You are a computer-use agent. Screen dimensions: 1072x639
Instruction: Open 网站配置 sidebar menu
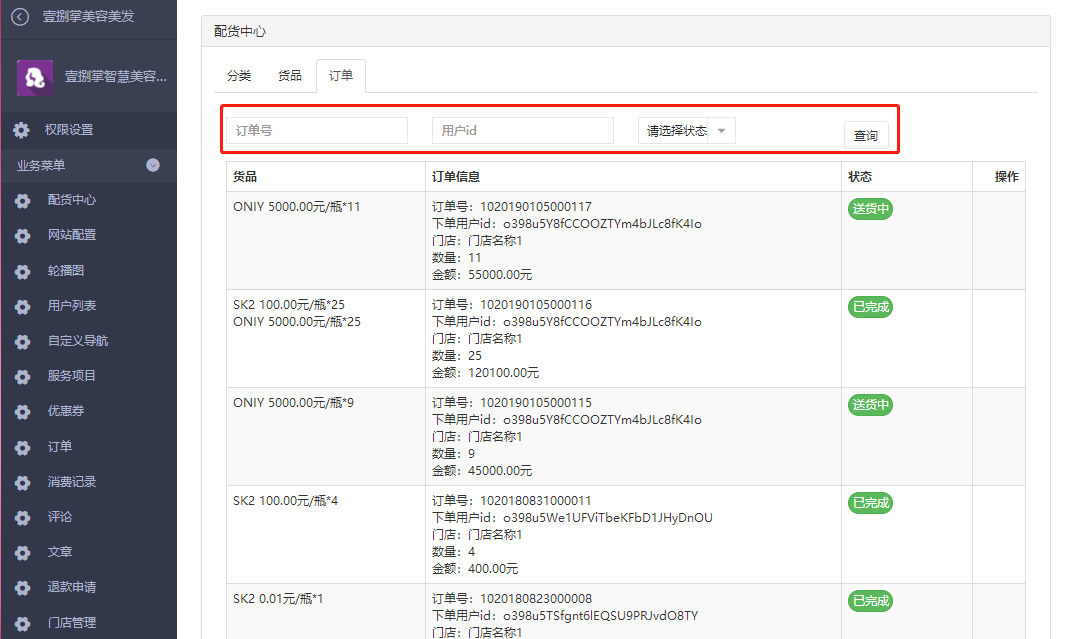click(x=72, y=234)
